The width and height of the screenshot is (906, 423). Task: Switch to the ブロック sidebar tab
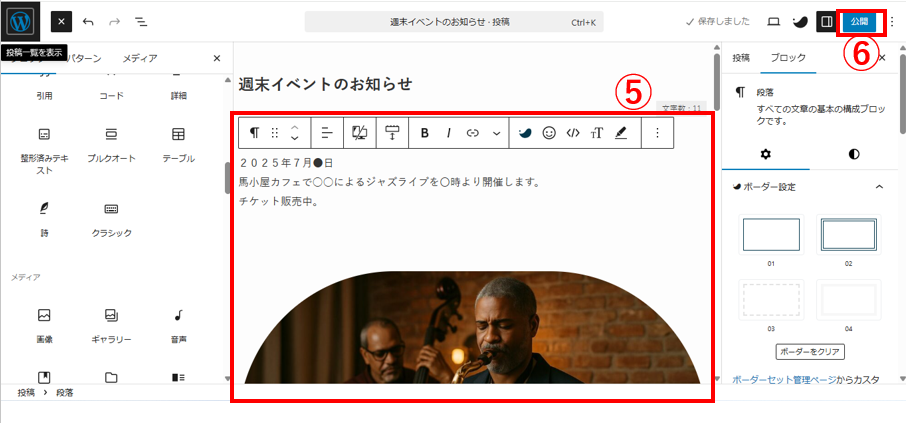coord(788,58)
